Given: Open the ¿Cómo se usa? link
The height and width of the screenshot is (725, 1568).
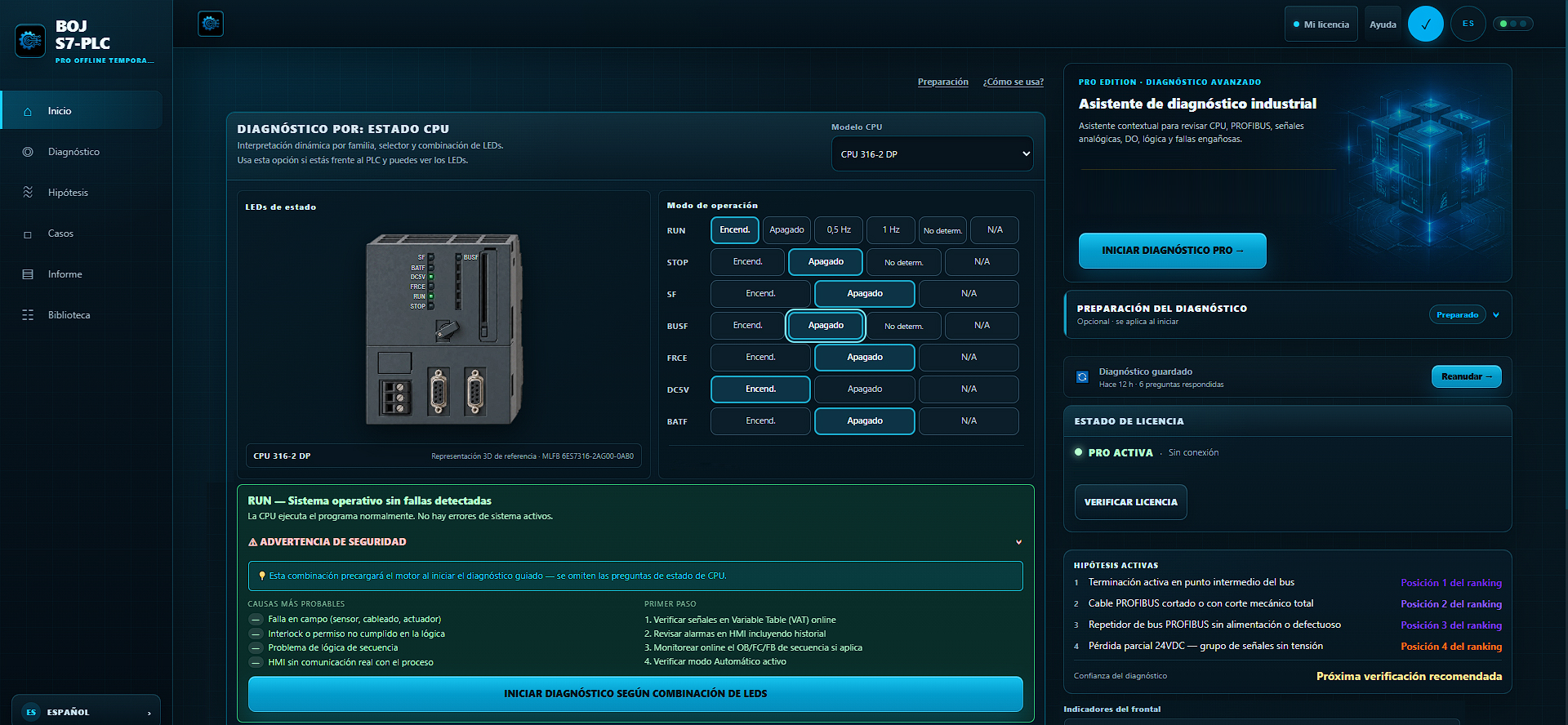Looking at the screenshot, I should point(1013,82).
